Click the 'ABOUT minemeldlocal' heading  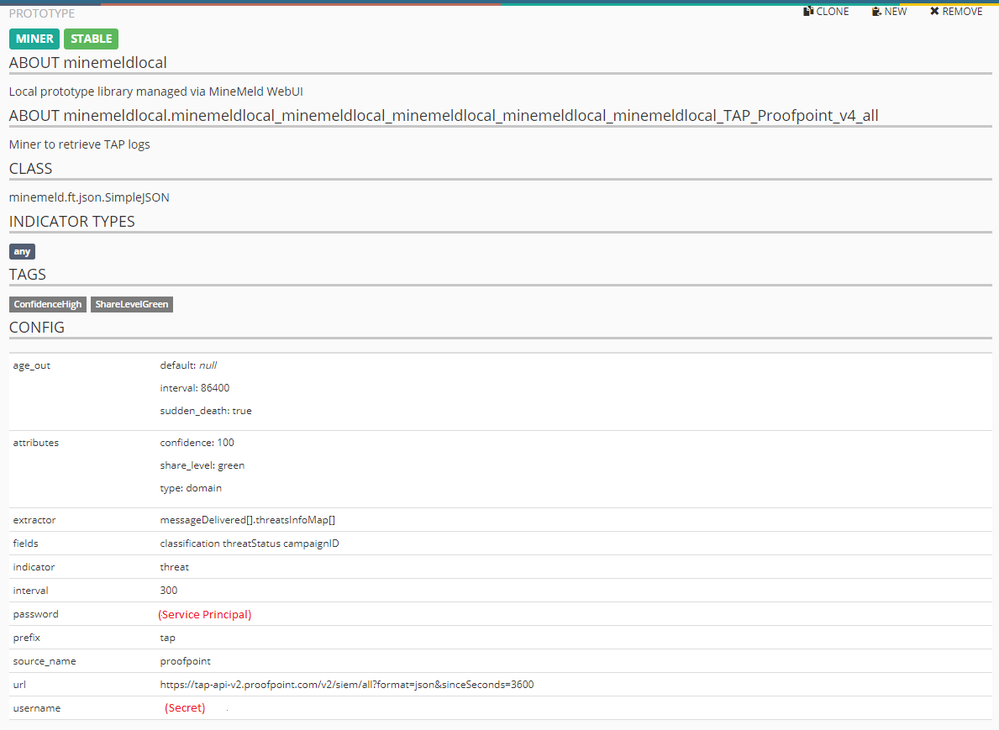88,62
